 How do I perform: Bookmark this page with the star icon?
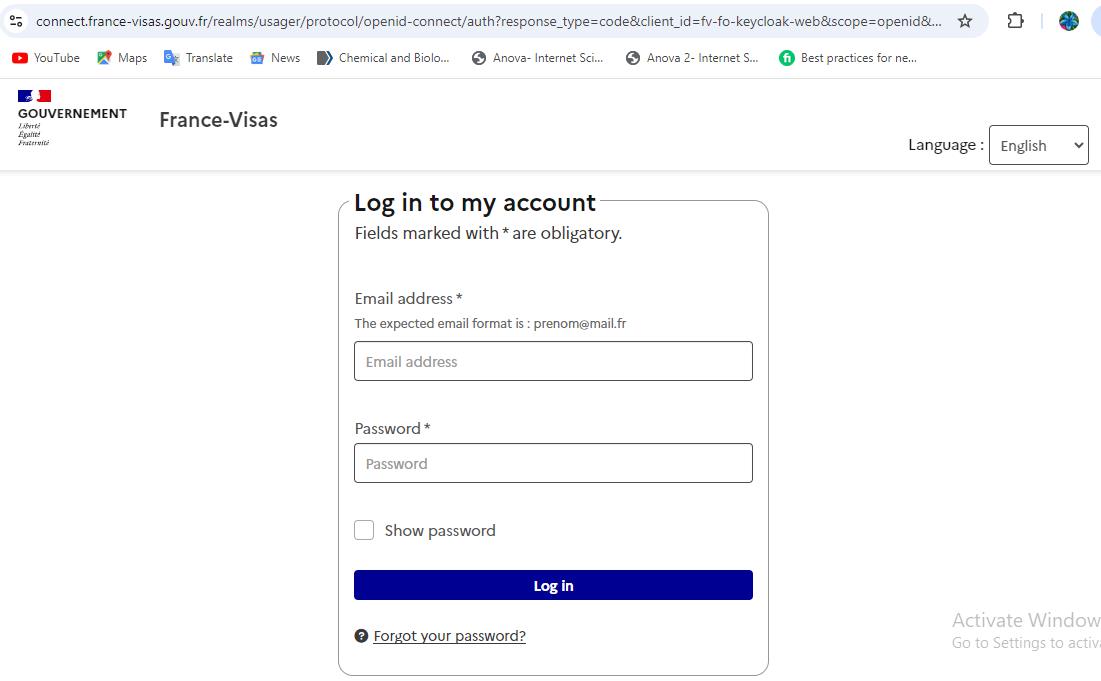click(964, 20)
